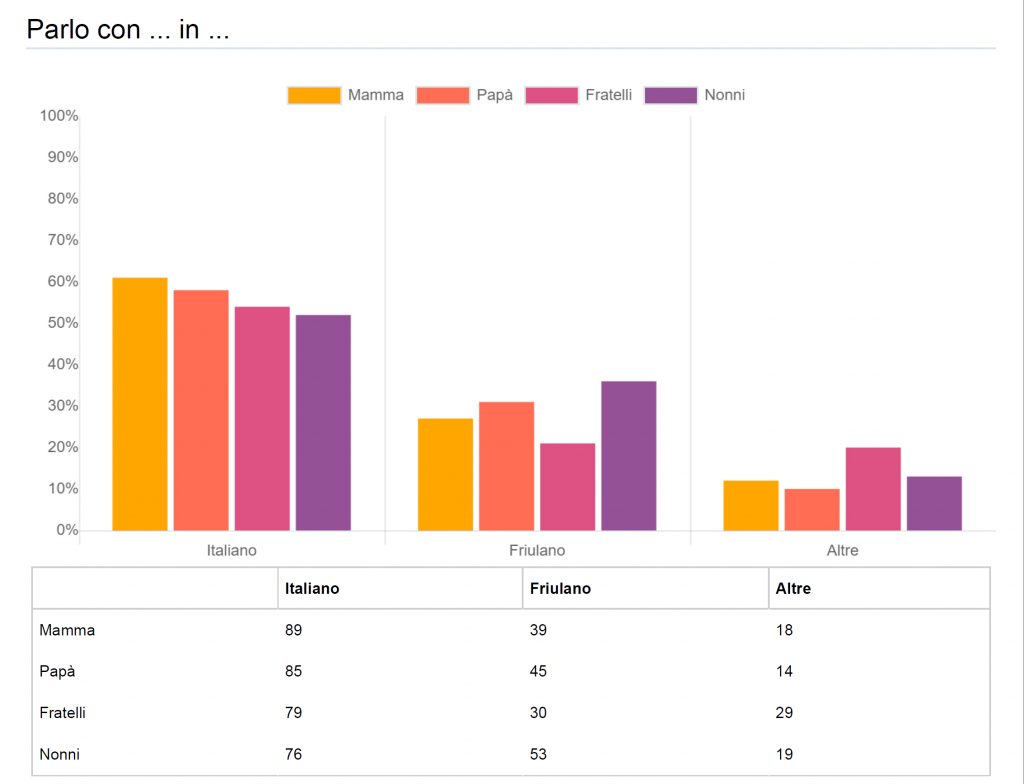Click the Mamma bar in Italiano group
The height and width of the screenshot is (784, 1024).
tap(140, 404)
